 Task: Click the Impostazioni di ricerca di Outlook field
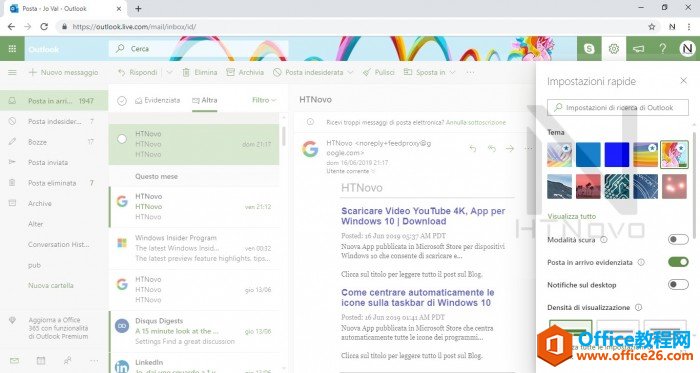pos(618,108)
